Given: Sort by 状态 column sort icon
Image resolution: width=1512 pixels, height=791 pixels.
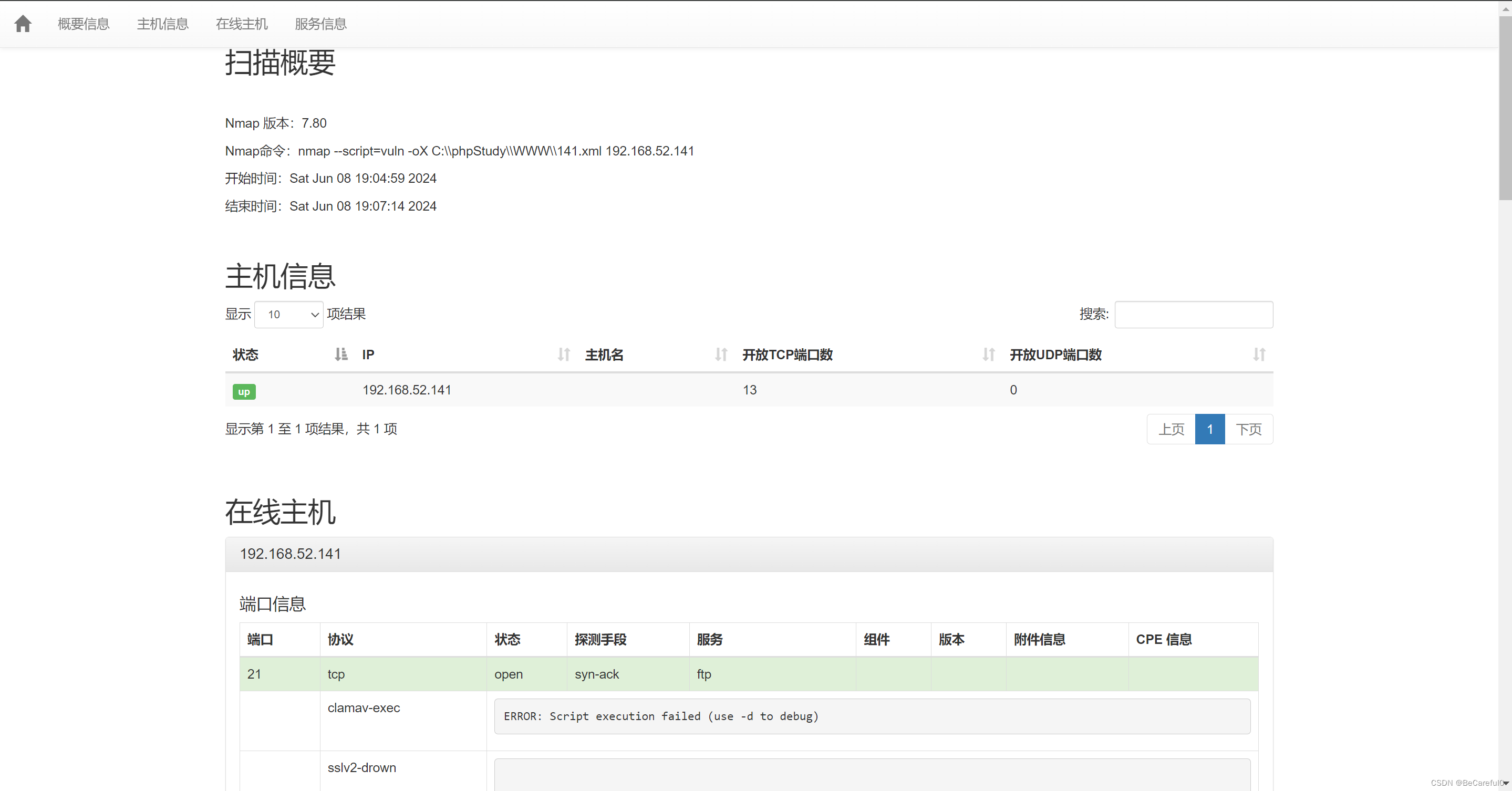Looking at the screenshot, I should click(341, 355).
